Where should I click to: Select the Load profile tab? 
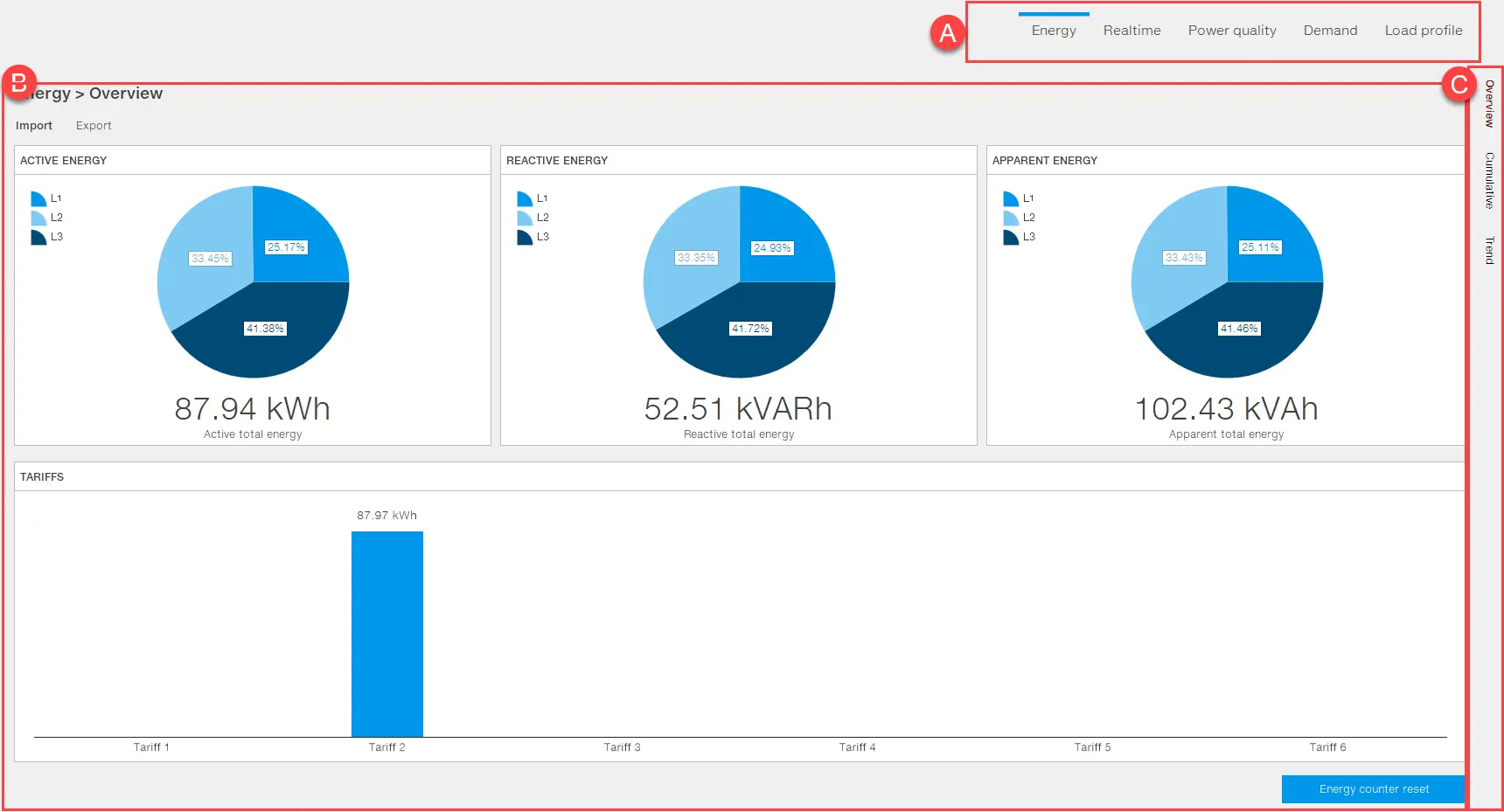pos(1423,31)
